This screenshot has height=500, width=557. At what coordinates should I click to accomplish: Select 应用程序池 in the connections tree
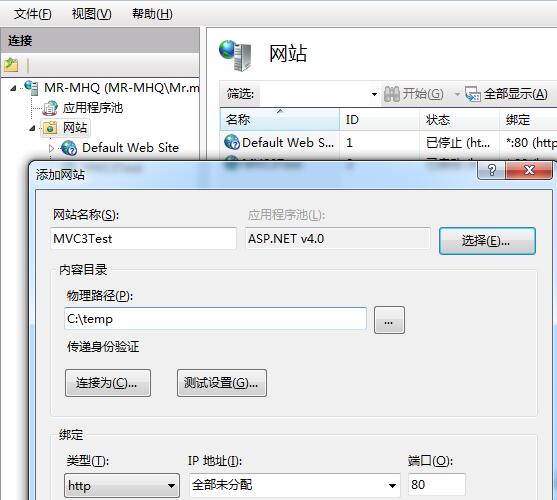coord(93,108)
